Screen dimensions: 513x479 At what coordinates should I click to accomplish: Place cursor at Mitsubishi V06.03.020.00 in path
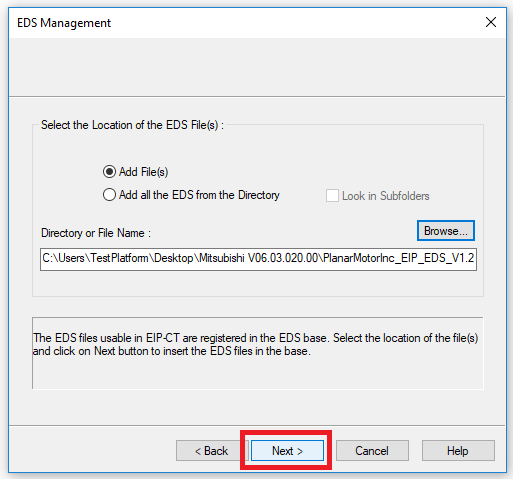click(x=259, y=258)
